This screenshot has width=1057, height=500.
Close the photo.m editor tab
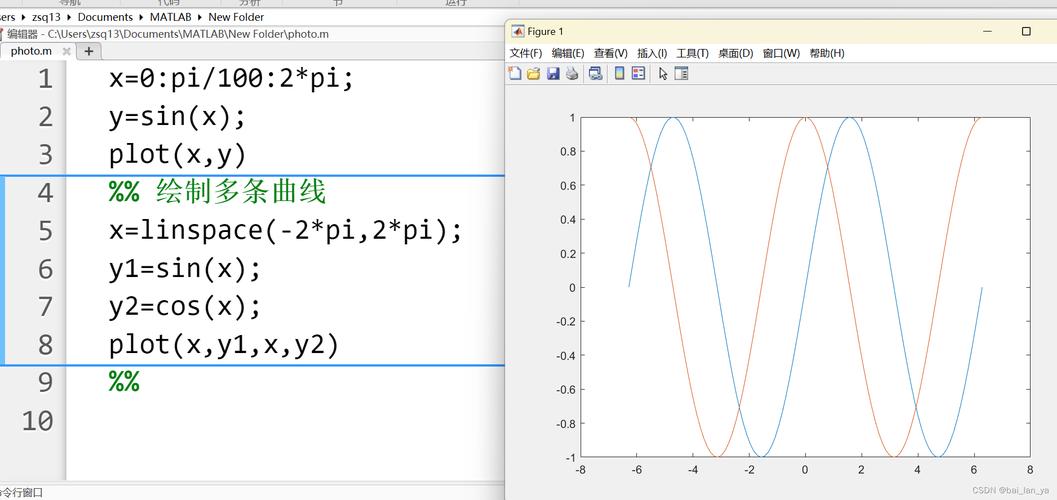click(x=67, y=51)
